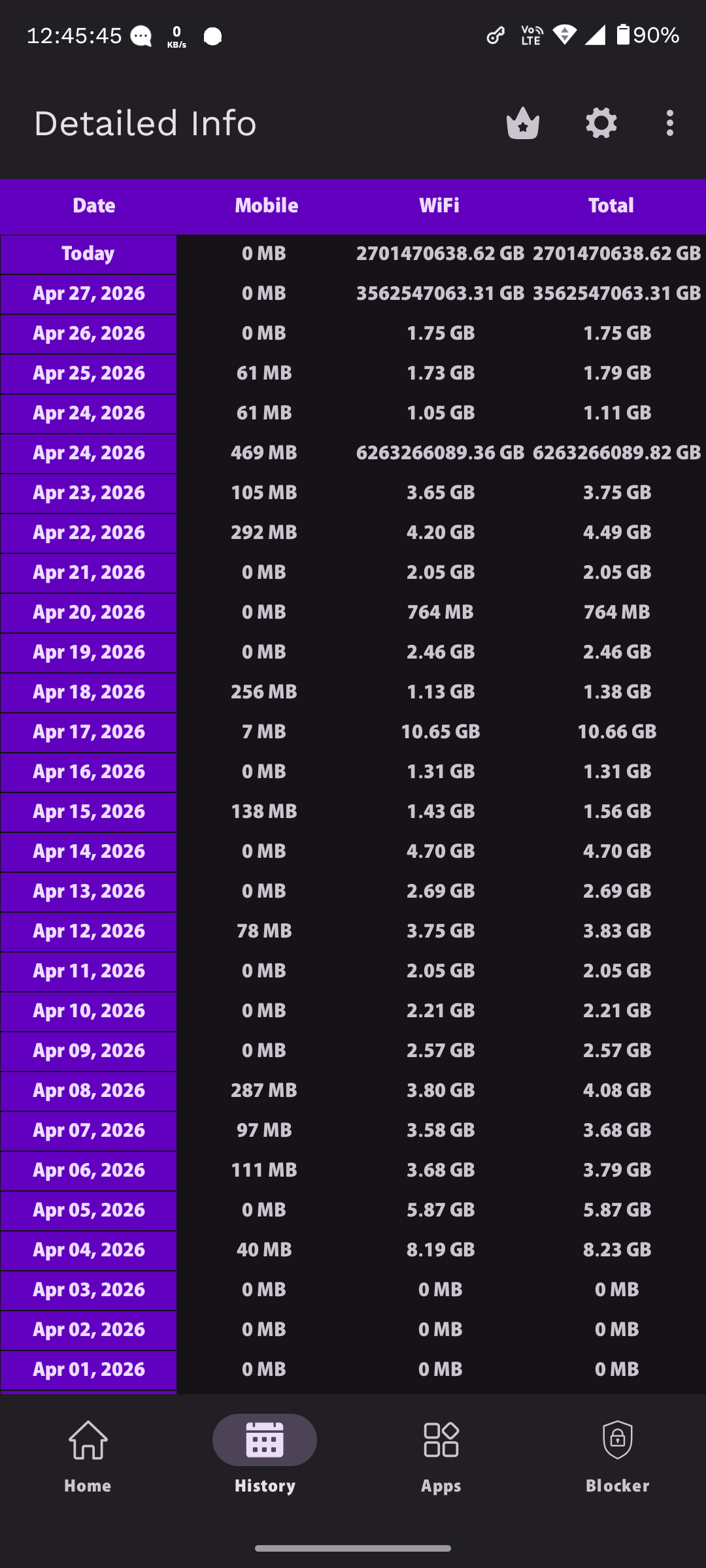Select the Apr 27, 2026 row

pos(353,294)
